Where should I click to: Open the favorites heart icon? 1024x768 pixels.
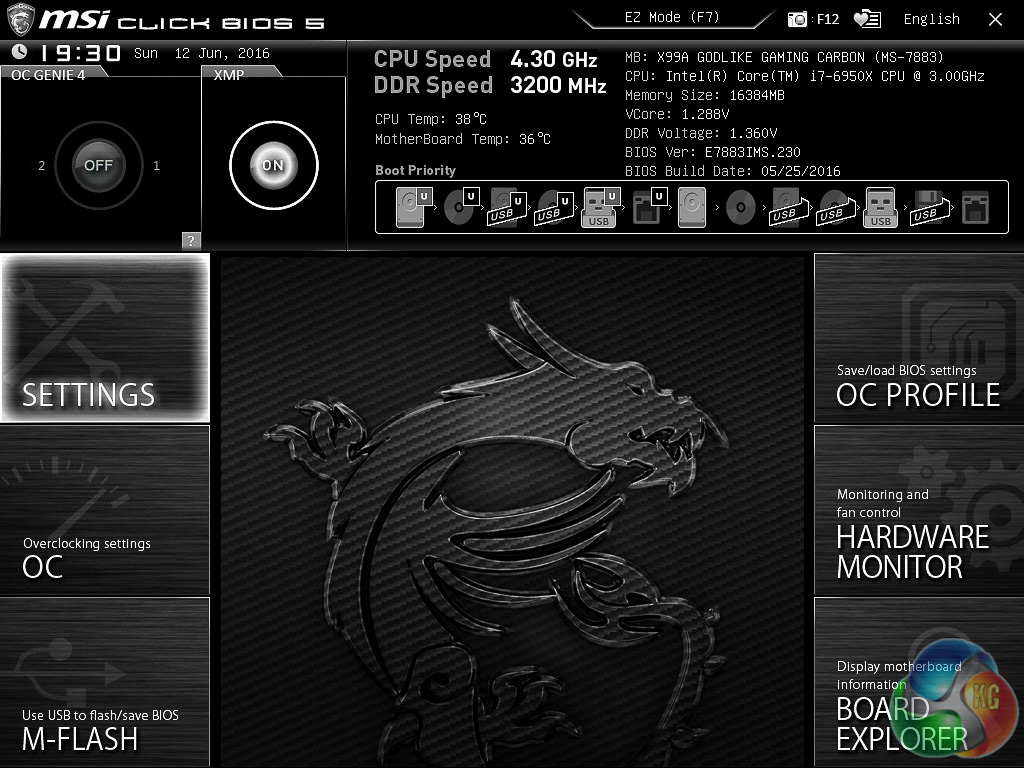tap(866, 19)
